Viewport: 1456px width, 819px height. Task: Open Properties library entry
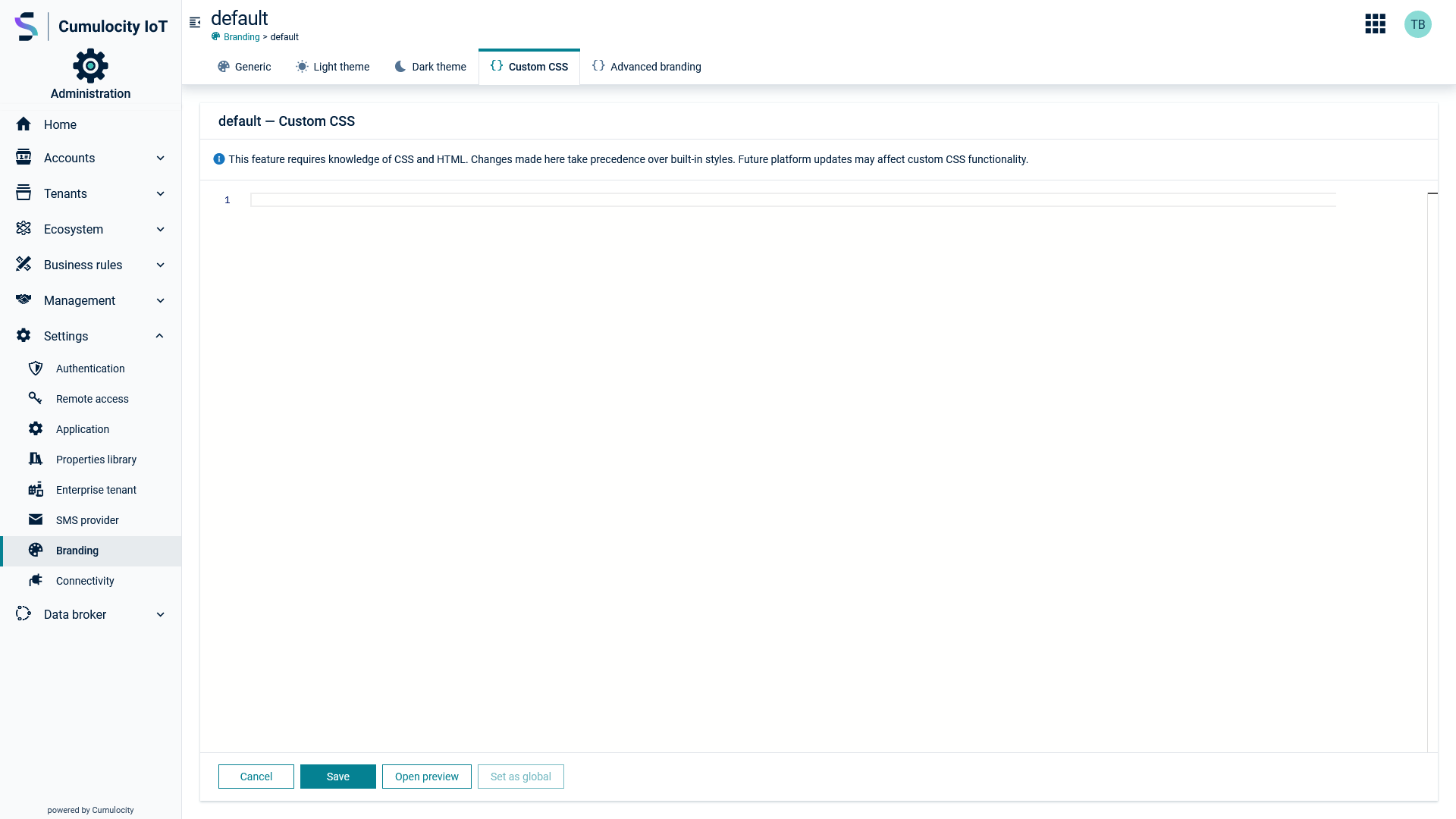coord(91,460)
